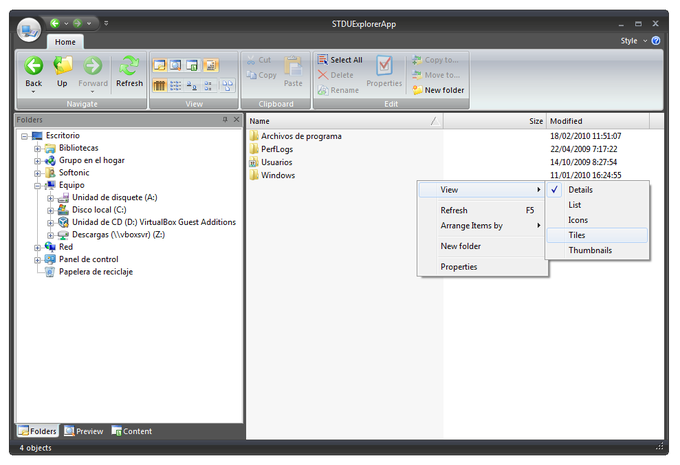Switch to the Folders bottom tab
The image size is (680, 465).
[38, 431]
